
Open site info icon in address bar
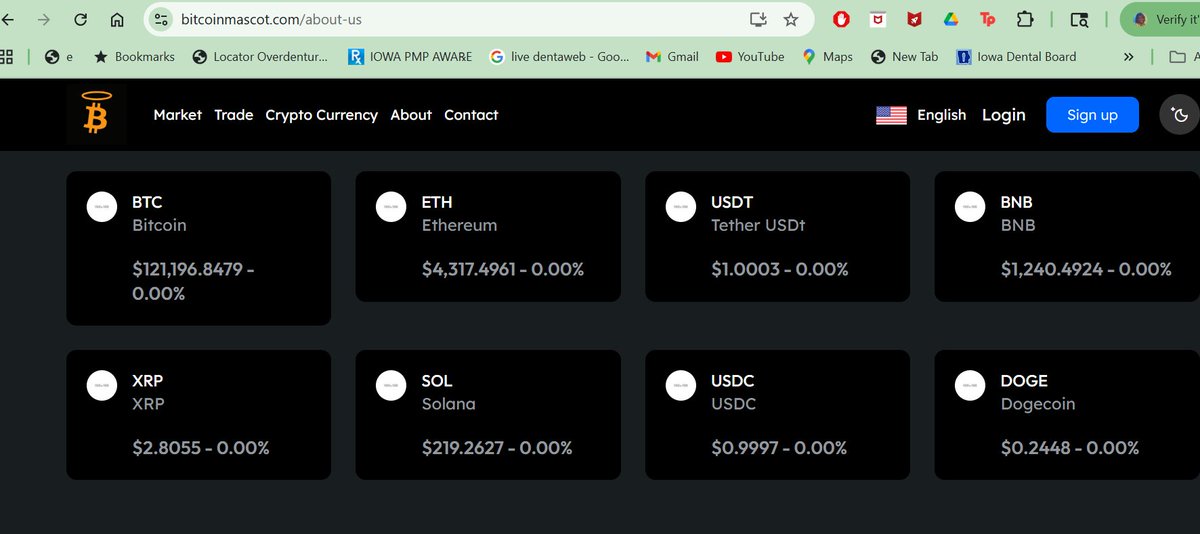click(x=162, y=19)
